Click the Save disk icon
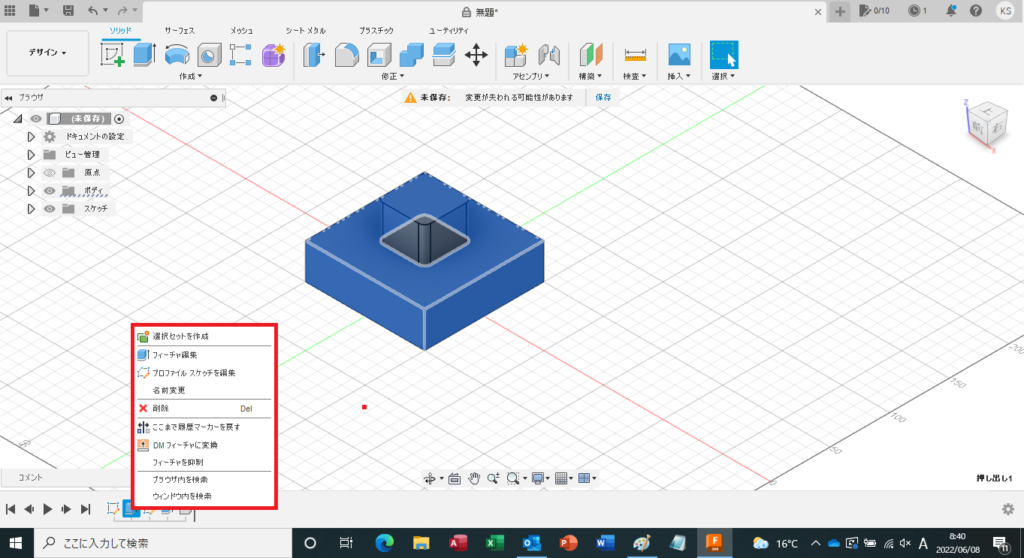Screen dimensions: 1024x558 pos(68,10)
